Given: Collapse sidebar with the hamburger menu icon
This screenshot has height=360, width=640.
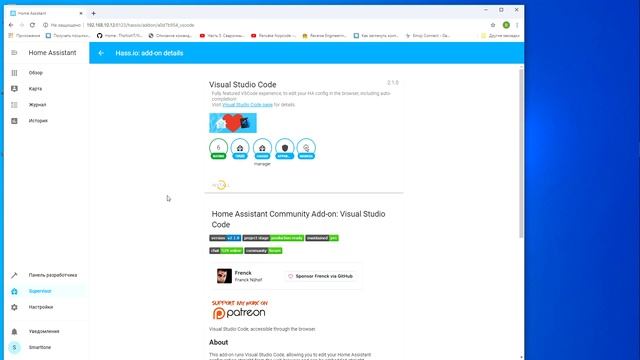Looking at the screenshot, I should (14, 53).
